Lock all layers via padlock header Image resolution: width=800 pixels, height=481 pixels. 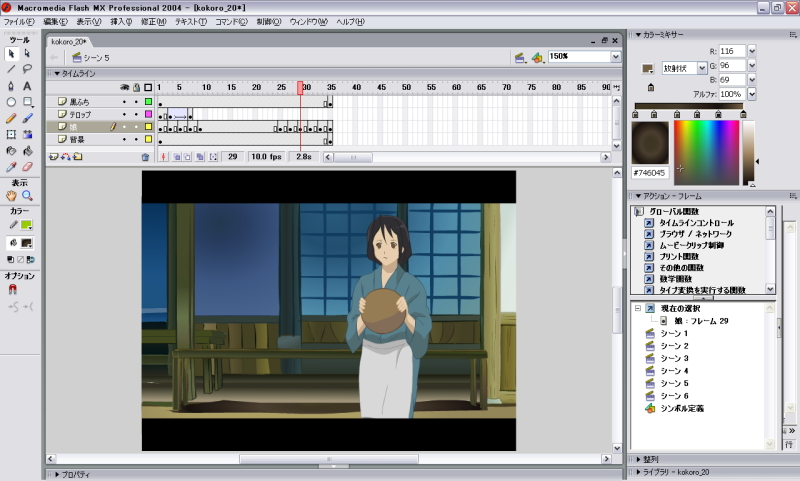[136, 88]
